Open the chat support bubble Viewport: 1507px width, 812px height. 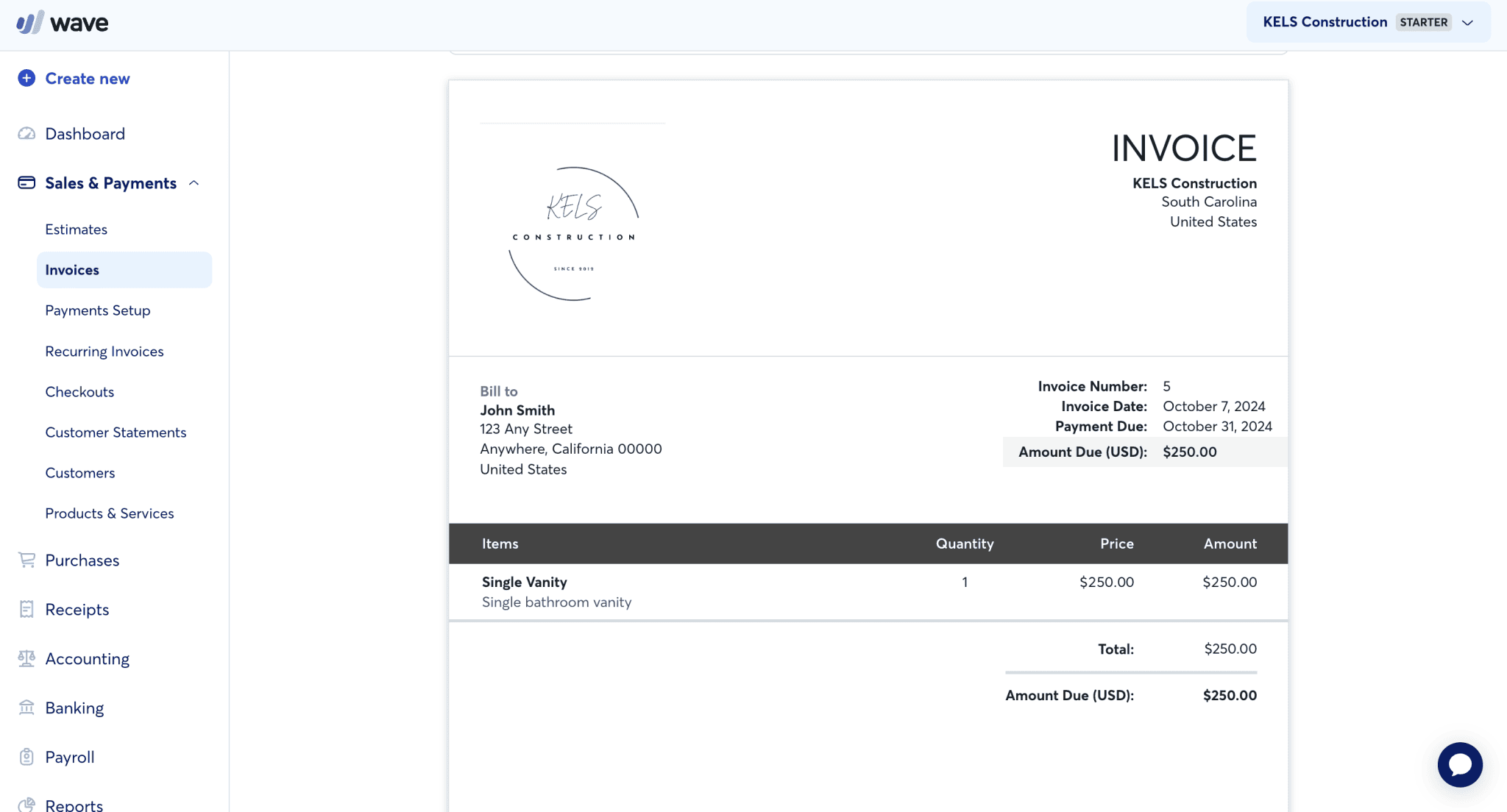[x=1461, y=764]
